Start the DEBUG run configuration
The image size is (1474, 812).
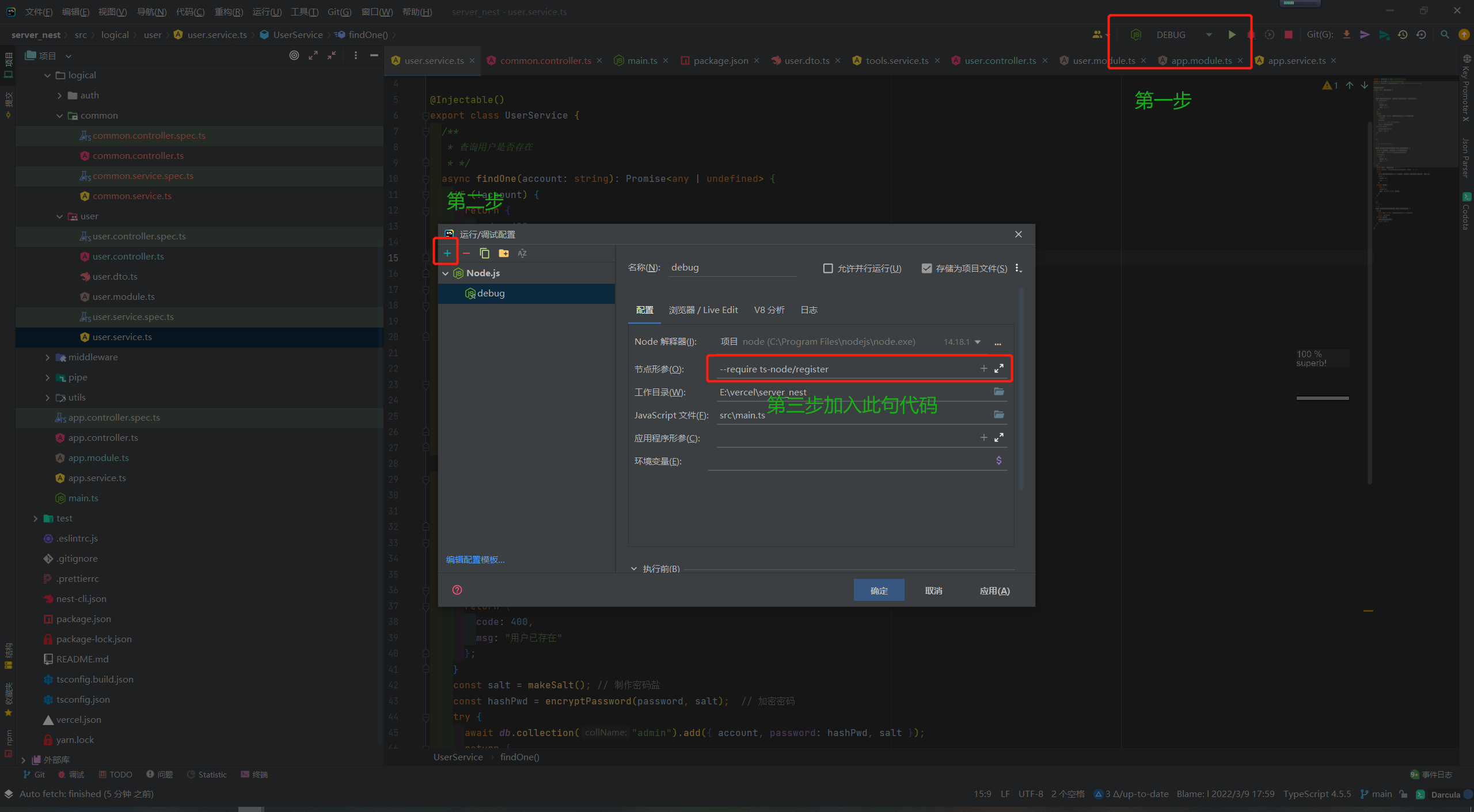coord(1232,35)
